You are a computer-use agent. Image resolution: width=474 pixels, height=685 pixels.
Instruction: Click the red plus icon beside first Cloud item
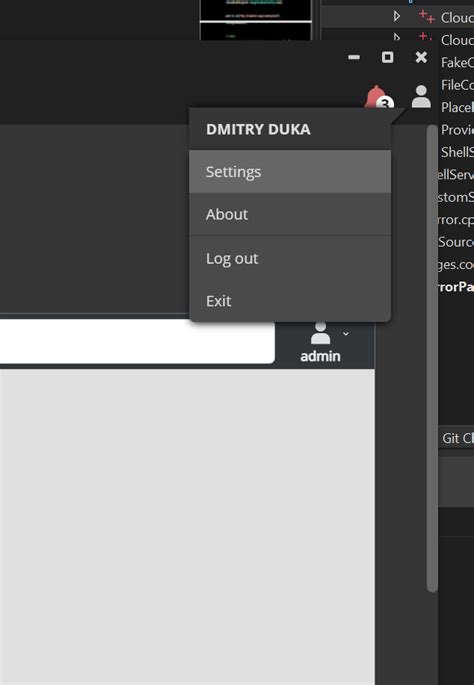(x=426, y=17)
